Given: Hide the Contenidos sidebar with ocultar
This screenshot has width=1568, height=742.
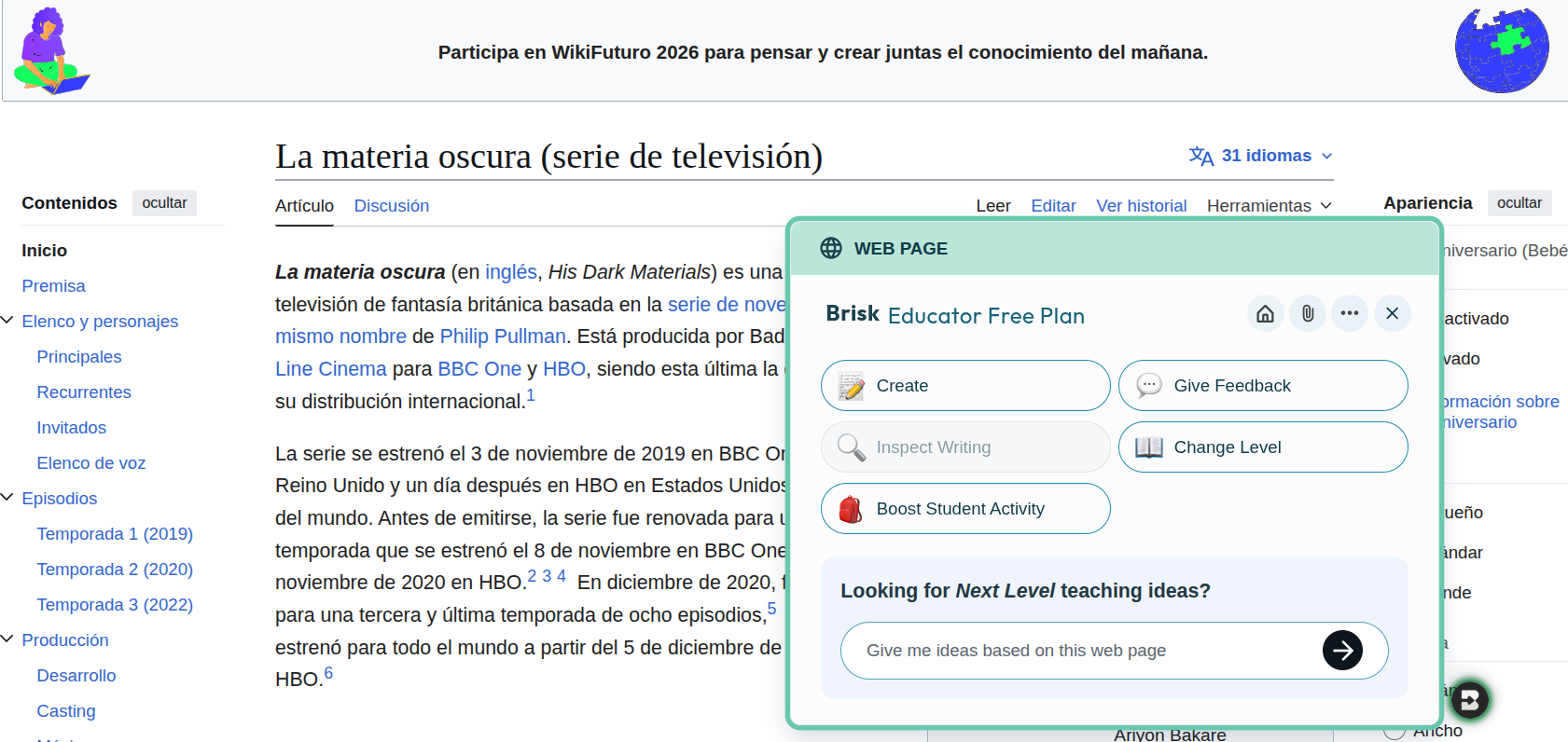Looking at the screenshot, I should pyautogui.click(x=164, y=203).
